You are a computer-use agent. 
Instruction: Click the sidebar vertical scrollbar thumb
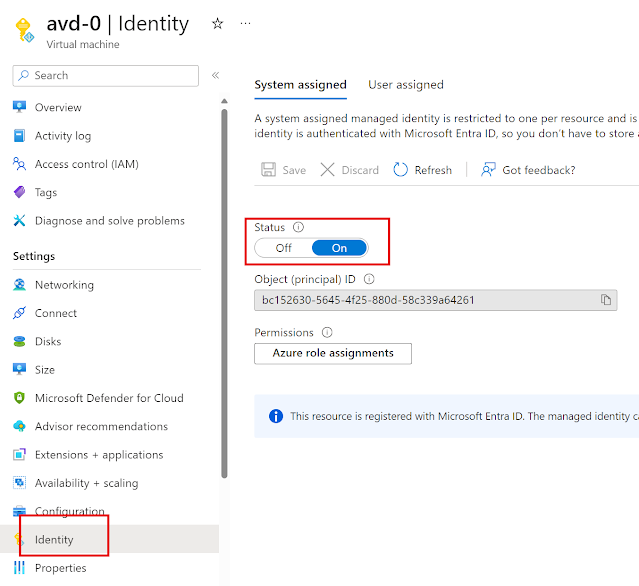click(x=224, y=293)
